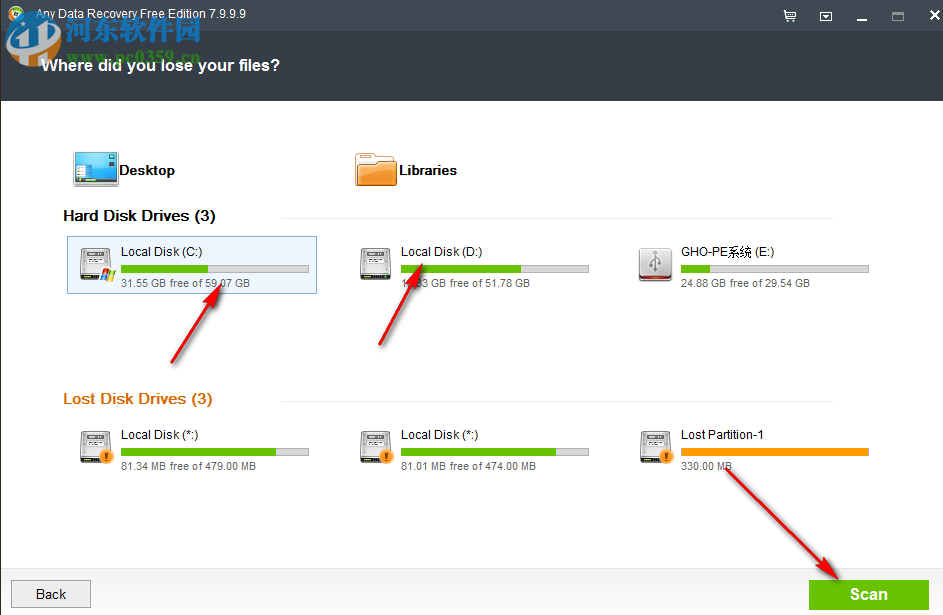The width and height of the screenshot is (943, 615).
Task: Click the Lost Disk Drives (3) heading
Action: [x=138, y=399]
